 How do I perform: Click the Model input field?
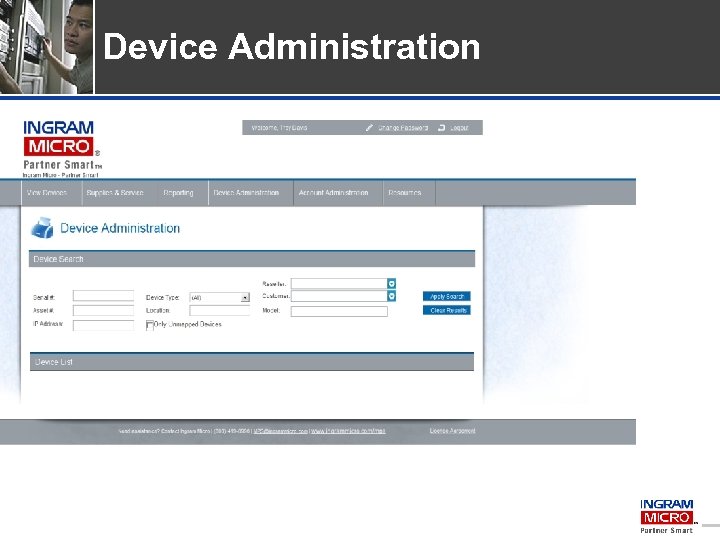click(339, 311)
